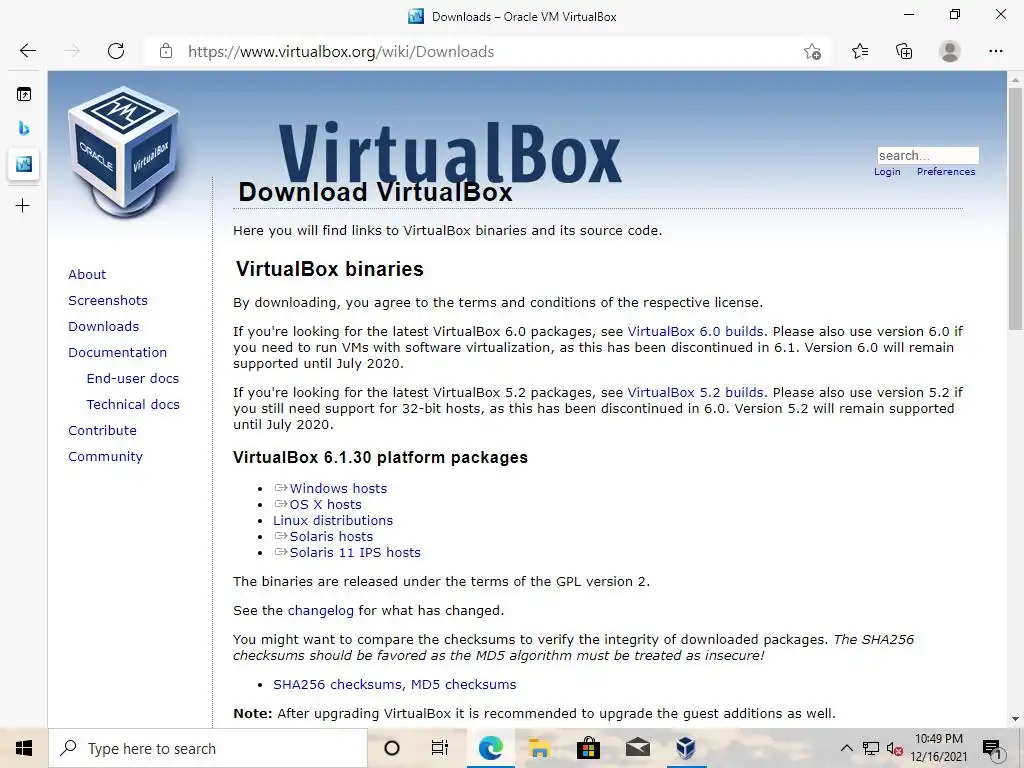1024x768 pixels.
Task: Reload the Downloads page
Action: [x=116, y=51]
